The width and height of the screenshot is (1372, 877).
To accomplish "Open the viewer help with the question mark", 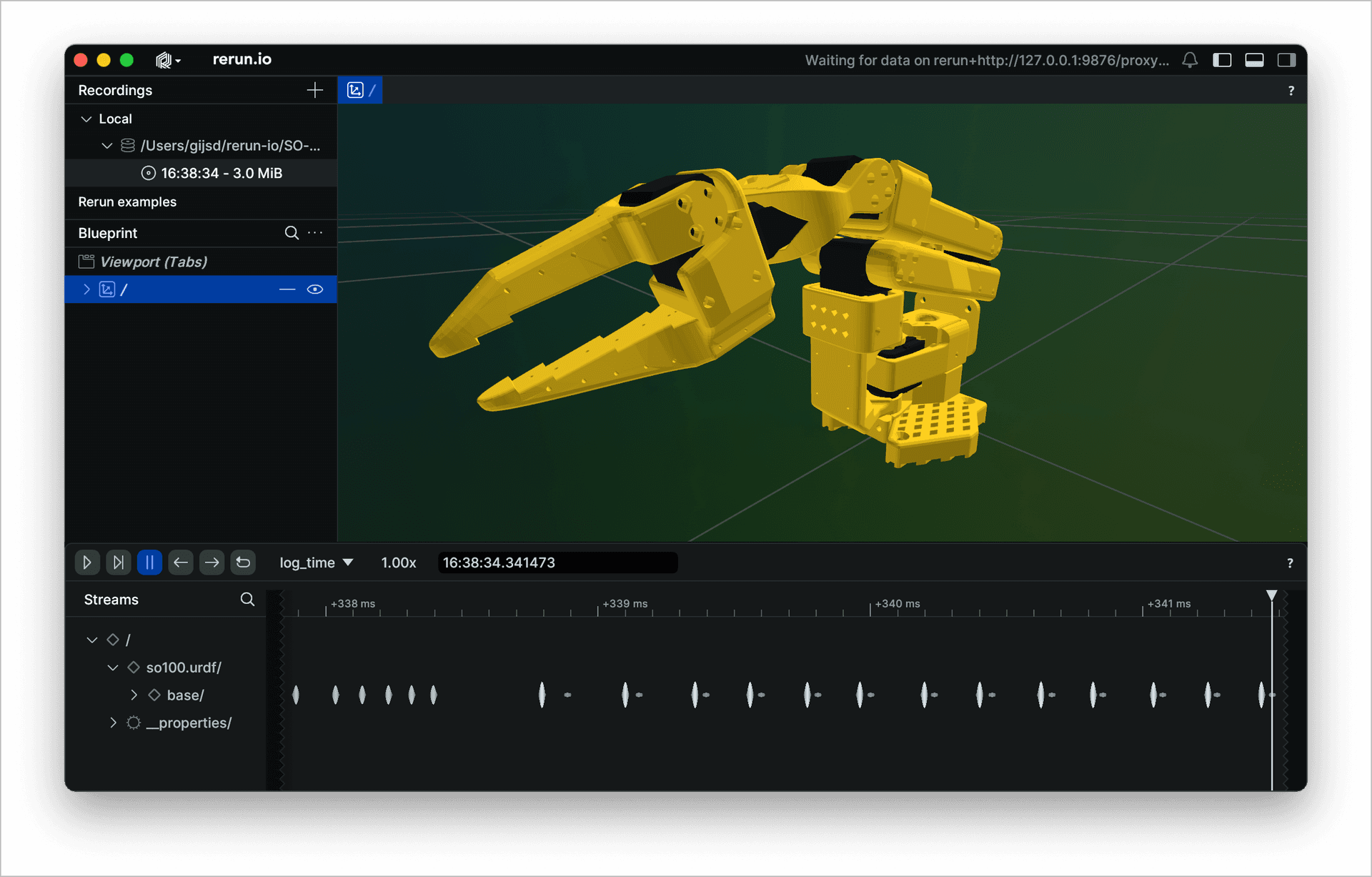I will click(x=1291, y=90).
